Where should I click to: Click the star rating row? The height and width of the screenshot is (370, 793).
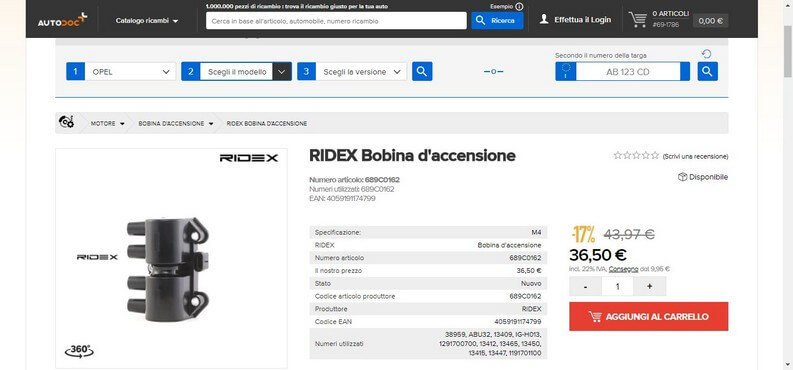(636, 155)
